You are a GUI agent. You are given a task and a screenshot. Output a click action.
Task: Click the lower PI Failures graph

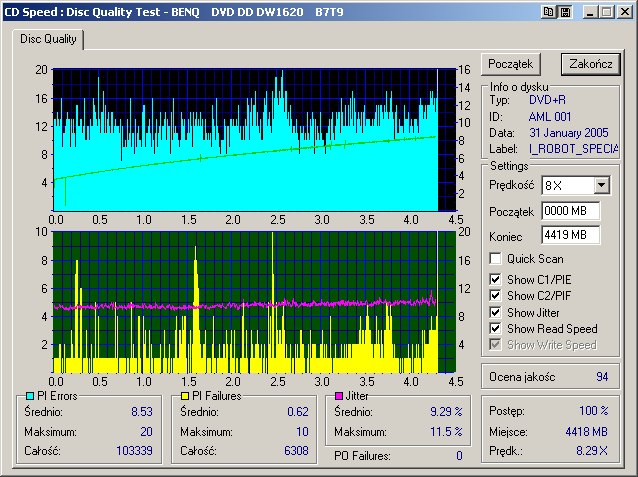coord(254,302)
